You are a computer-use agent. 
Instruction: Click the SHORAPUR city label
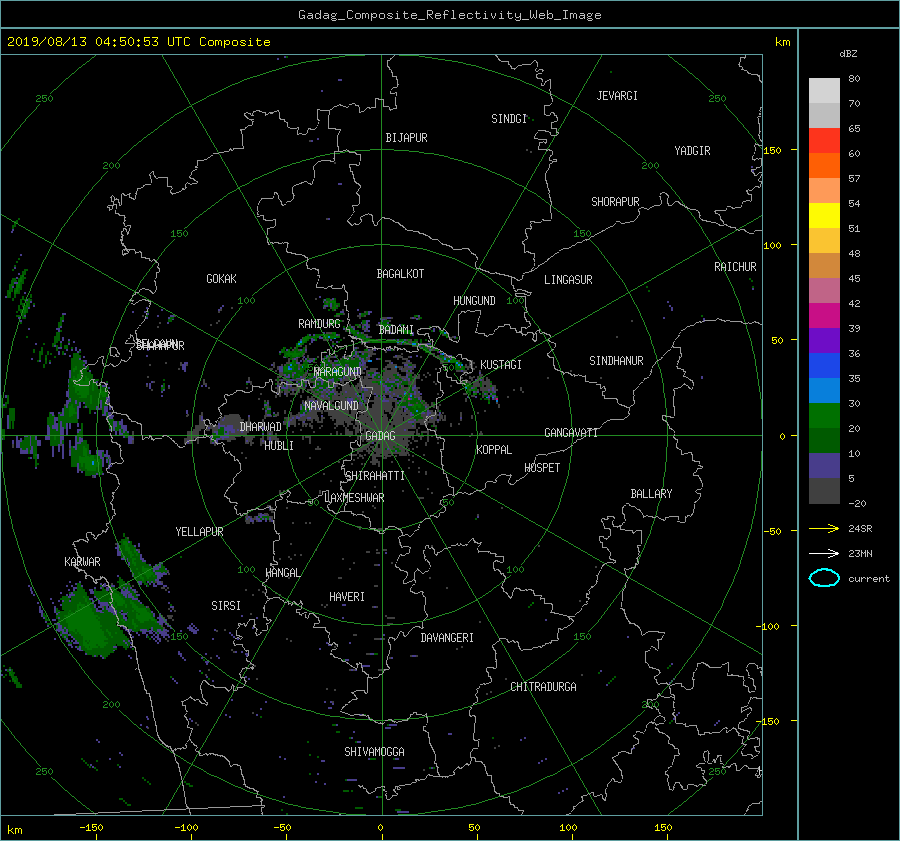pyautogui.click(x=615, y=202)
